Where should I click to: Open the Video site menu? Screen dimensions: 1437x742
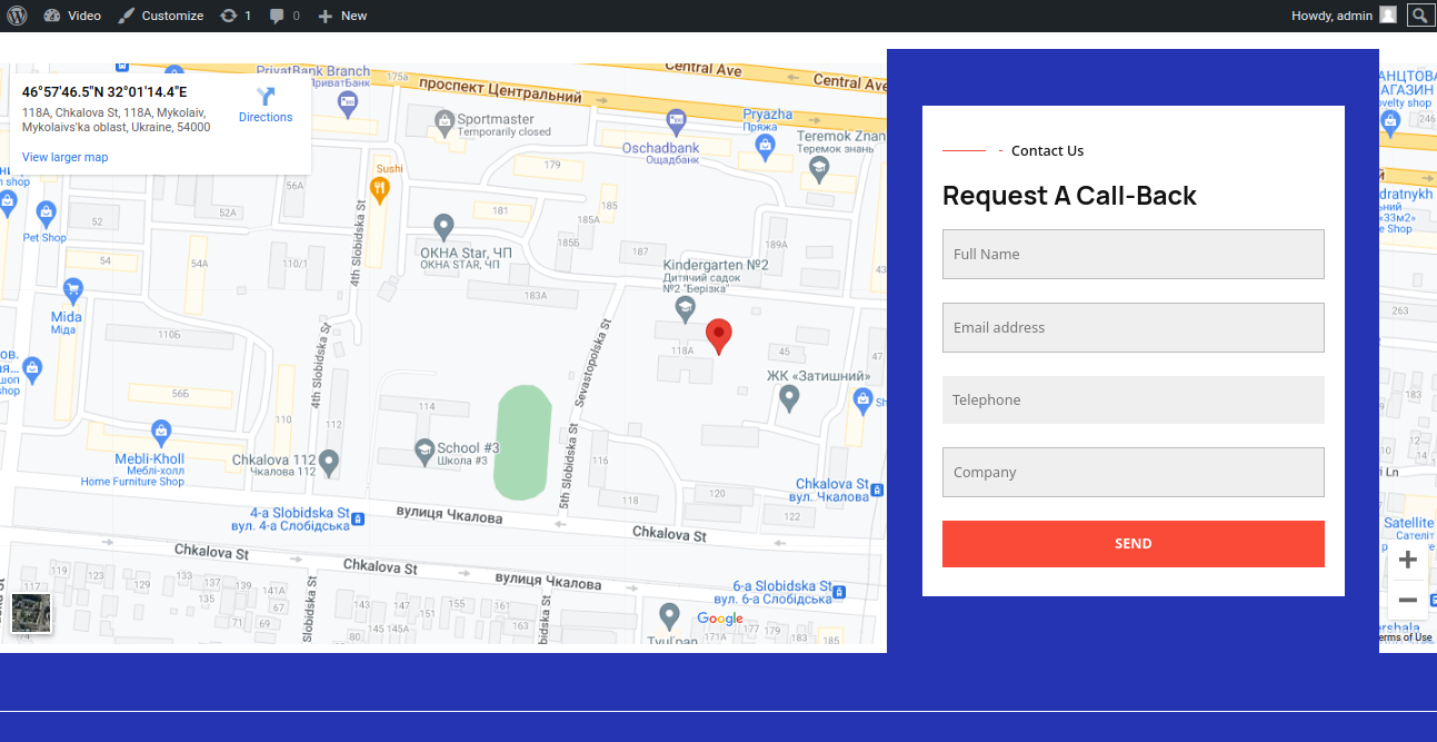coord(73,15)
